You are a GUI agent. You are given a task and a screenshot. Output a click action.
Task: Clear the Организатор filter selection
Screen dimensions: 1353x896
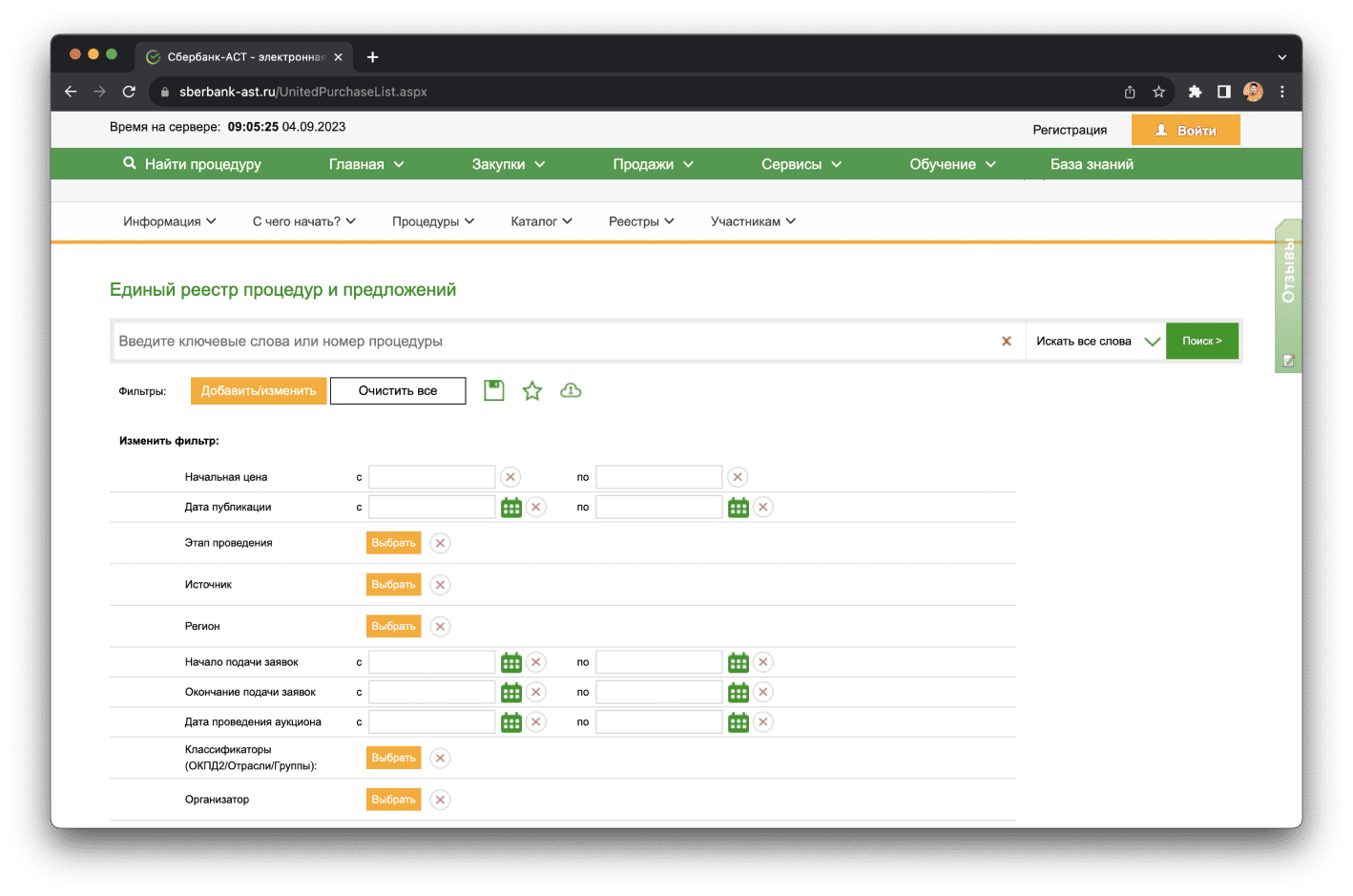[x=440, y=800]
